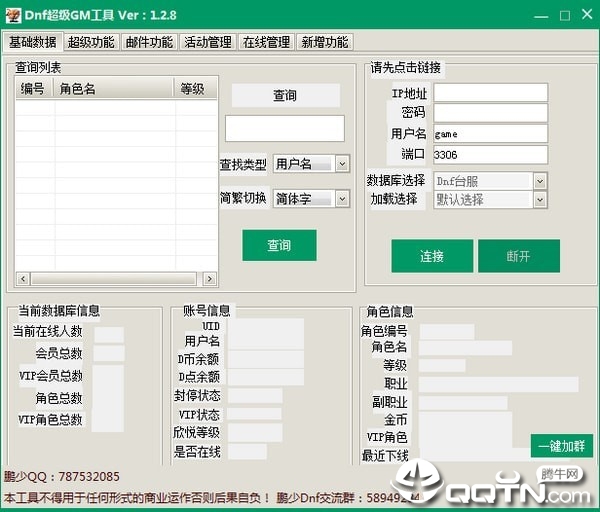Click the green 连接 button

pos(432,256)
